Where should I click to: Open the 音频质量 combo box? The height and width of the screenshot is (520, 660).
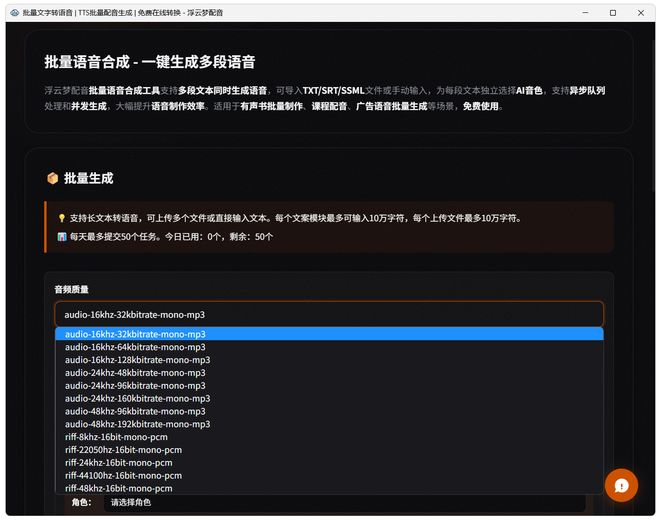[329, 315]
